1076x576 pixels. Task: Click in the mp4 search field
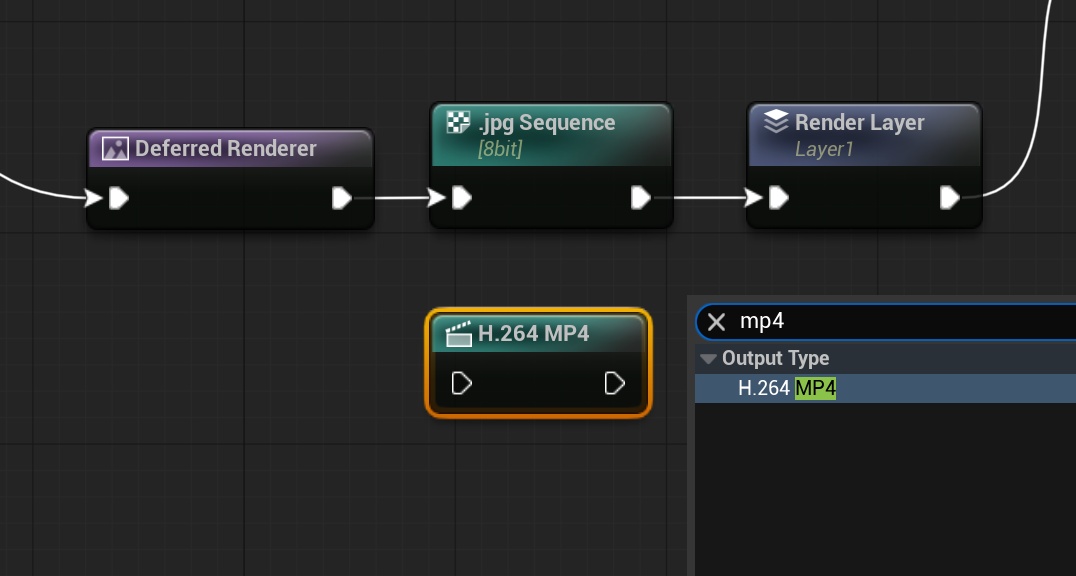(900, 322)
